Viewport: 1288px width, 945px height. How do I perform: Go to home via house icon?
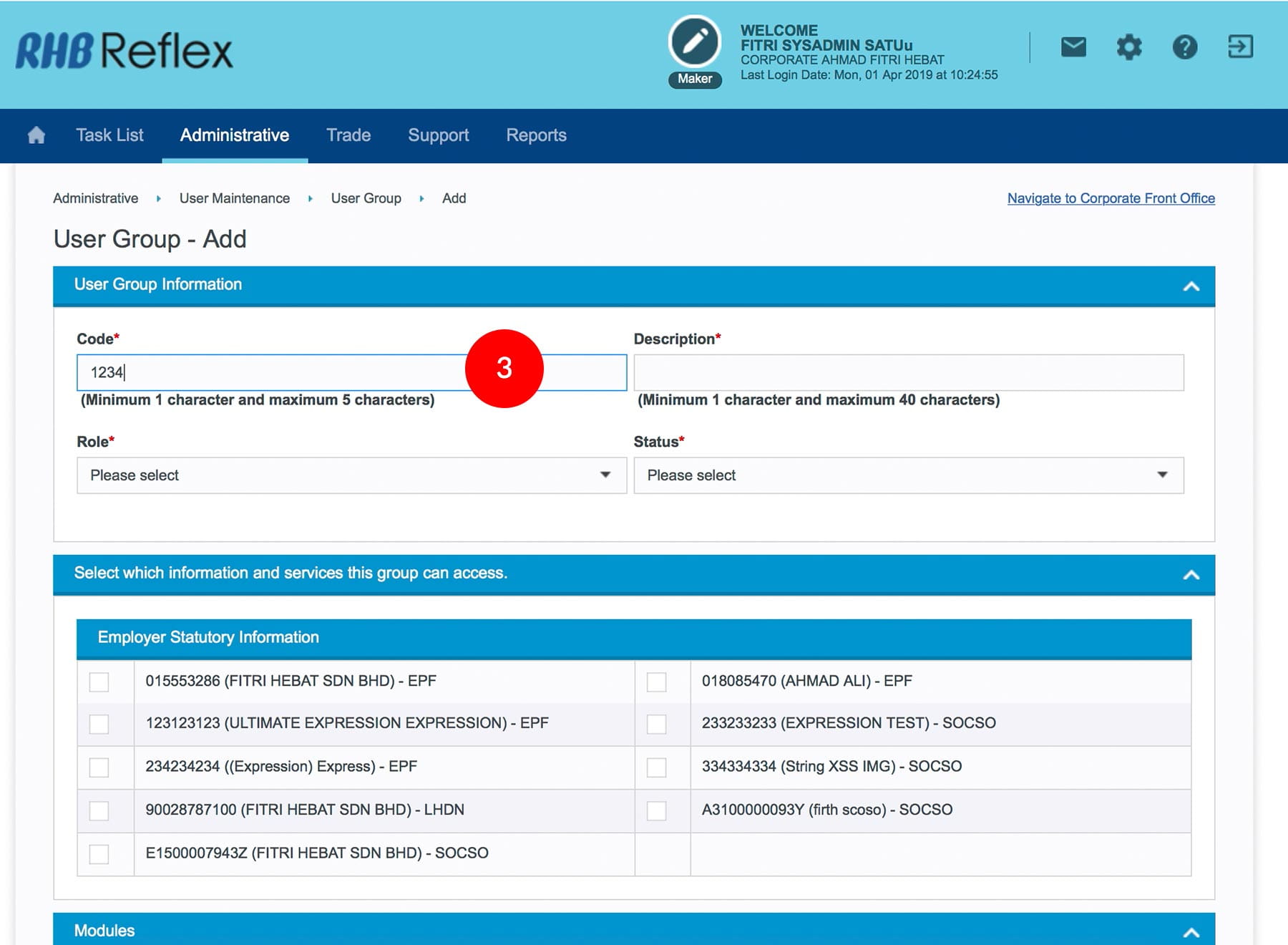tap(36, 135)
